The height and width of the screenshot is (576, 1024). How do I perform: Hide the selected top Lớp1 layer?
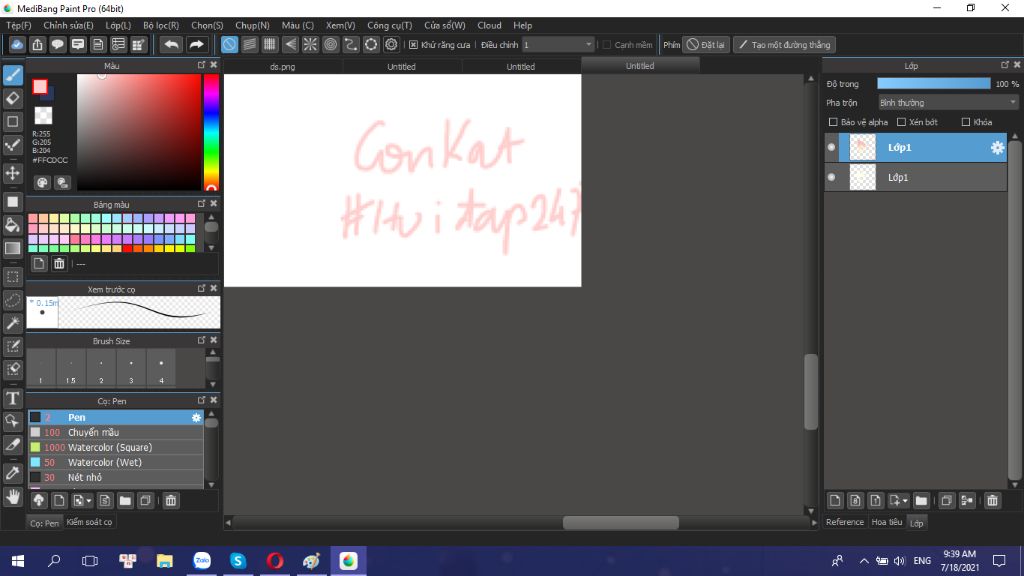click(831, 148)
